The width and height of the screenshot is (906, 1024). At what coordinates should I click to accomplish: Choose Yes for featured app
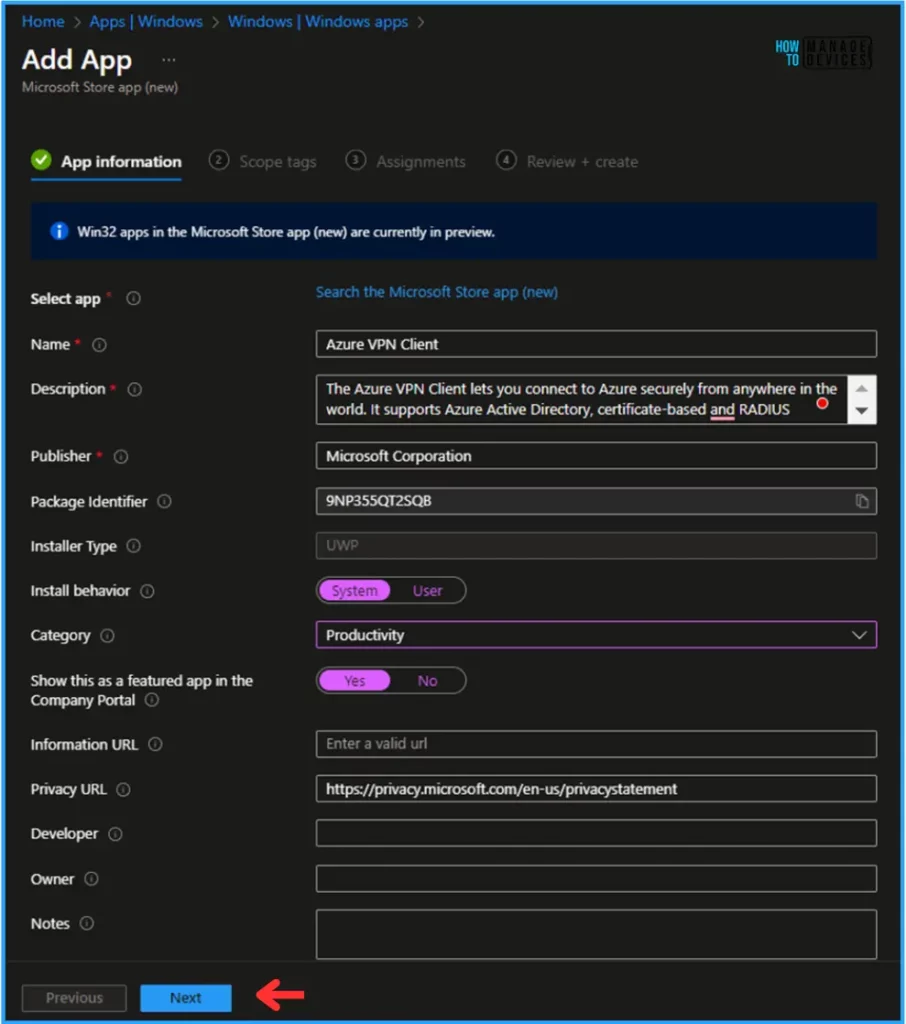(354, 680)
